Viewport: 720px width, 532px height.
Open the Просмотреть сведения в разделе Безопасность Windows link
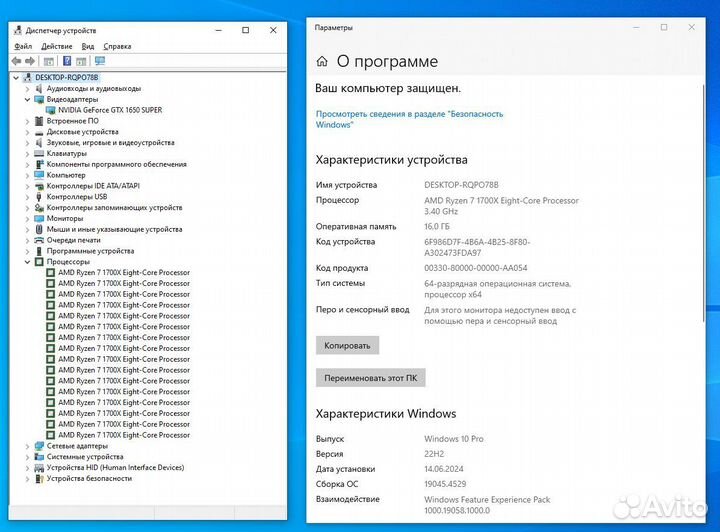click(x=409, y=119)
